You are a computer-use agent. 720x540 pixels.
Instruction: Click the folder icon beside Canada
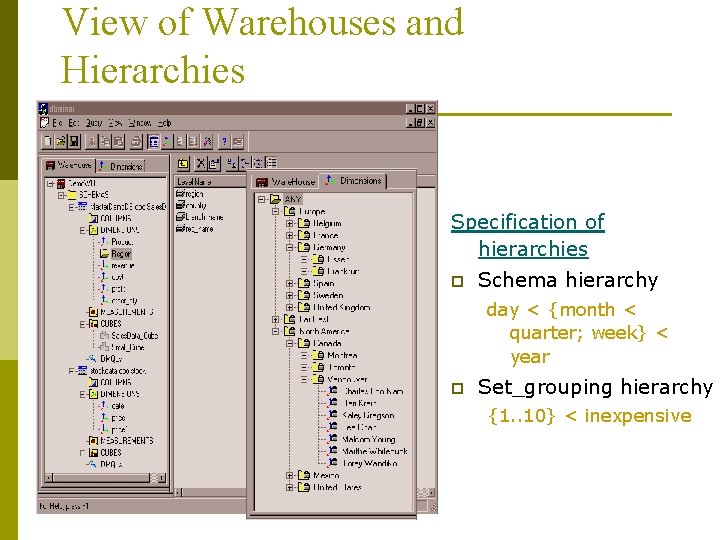tap(304, 343)
